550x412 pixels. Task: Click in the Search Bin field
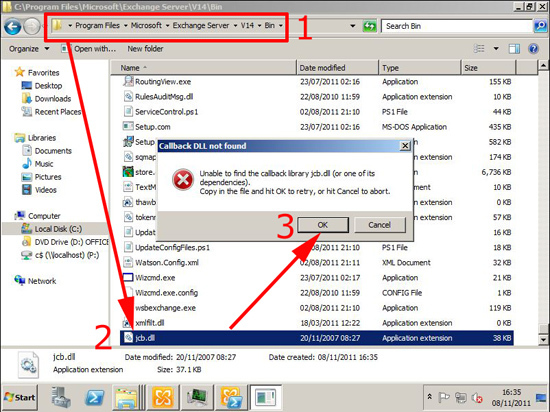pyautogui.click(x=457, y=26)
